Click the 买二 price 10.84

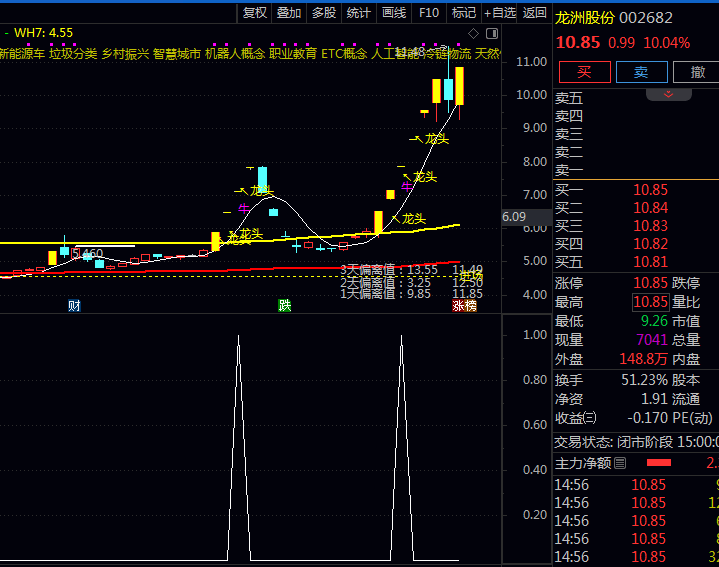tap(650, 208)
